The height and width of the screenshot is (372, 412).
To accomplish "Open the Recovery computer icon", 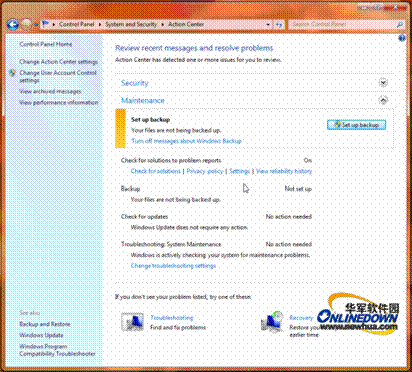I will click(x=272, y=321).
